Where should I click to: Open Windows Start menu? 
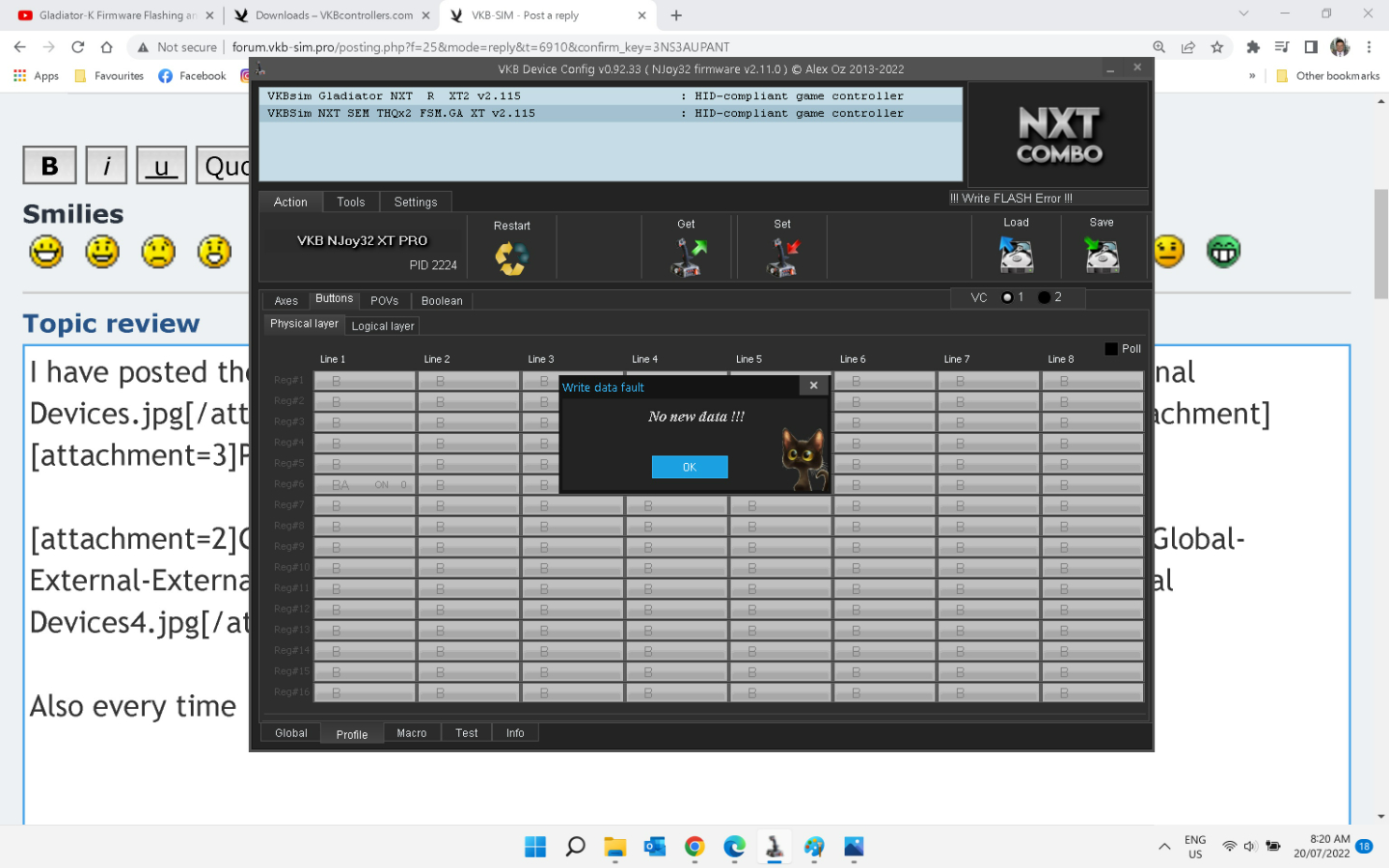pyautogui.click(x=535, y=847)
